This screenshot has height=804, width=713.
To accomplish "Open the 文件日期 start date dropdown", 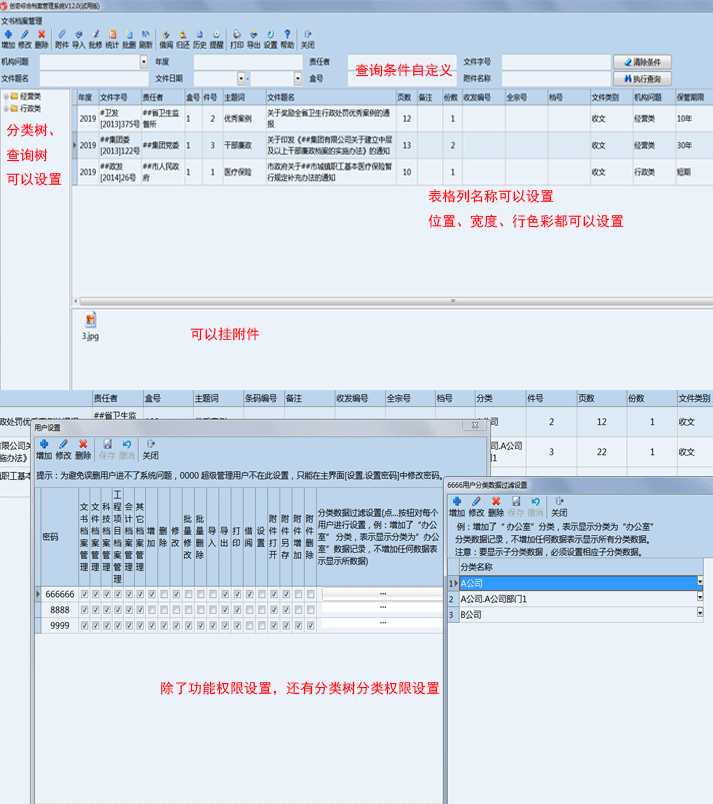I will (241, 78).
